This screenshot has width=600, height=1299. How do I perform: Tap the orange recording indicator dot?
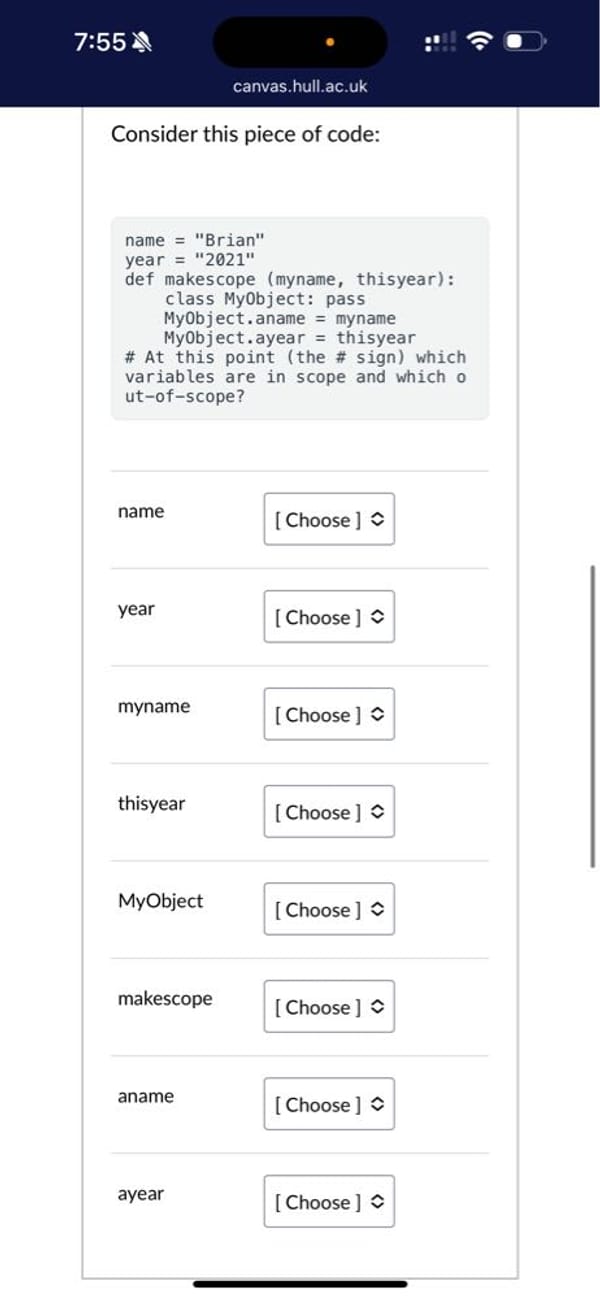tap(329, 43)
